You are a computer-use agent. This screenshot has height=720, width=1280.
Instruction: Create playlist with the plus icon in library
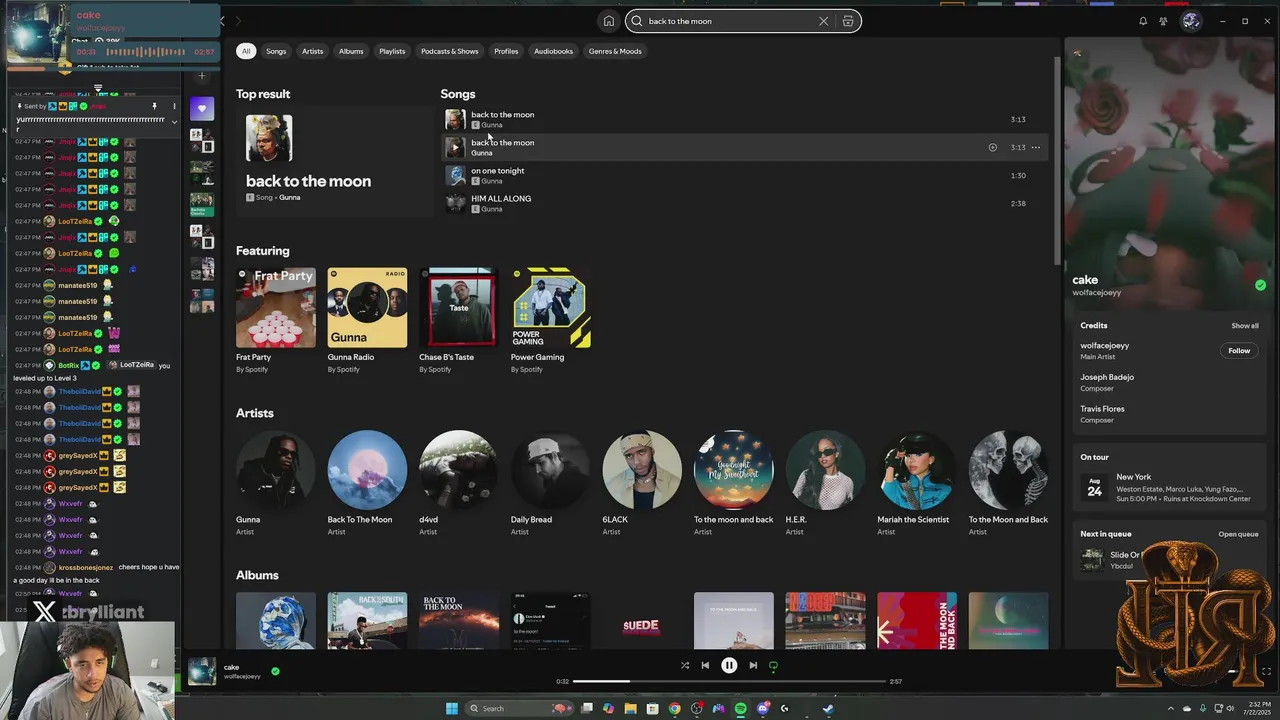(x=202, y=76)
